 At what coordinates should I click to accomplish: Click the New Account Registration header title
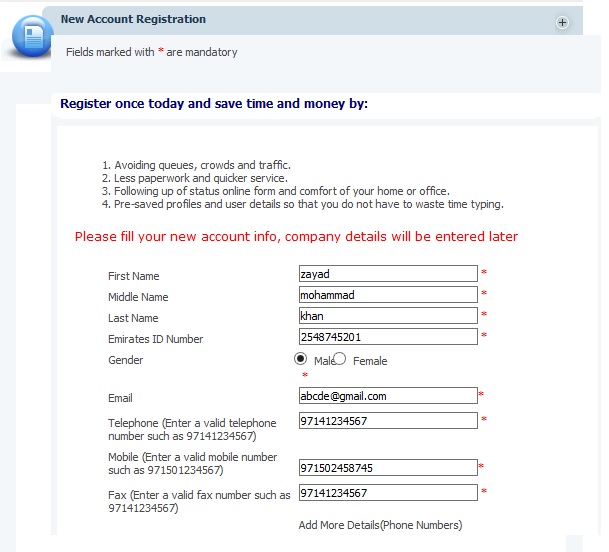[x=133, y=19]
